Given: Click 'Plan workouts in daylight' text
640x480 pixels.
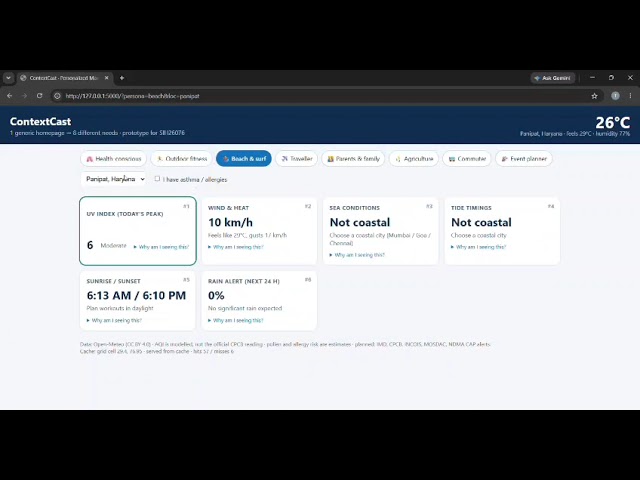Looking at the screenshot, I should [x=120, y=308].
